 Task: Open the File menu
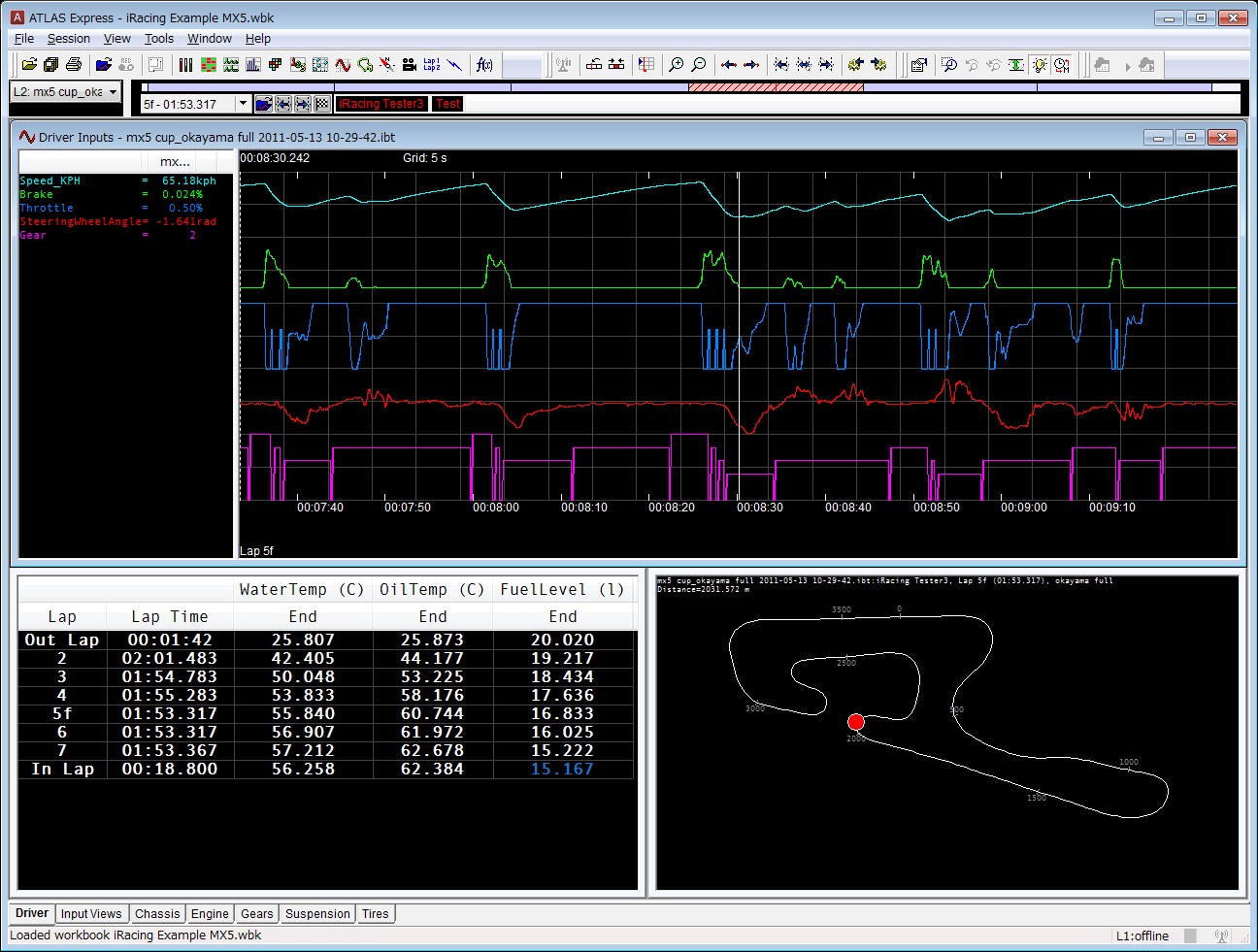(x=24, y=39)
